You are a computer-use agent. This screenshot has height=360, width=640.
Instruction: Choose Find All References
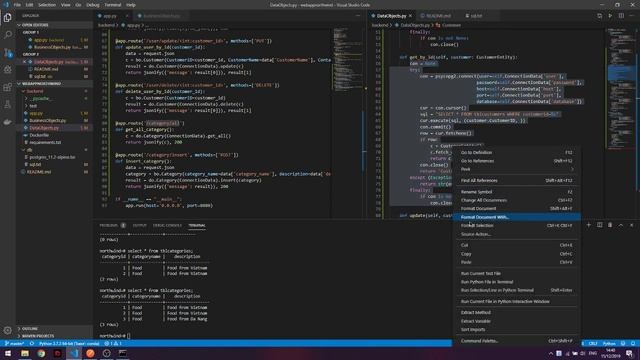coord(516,180)
